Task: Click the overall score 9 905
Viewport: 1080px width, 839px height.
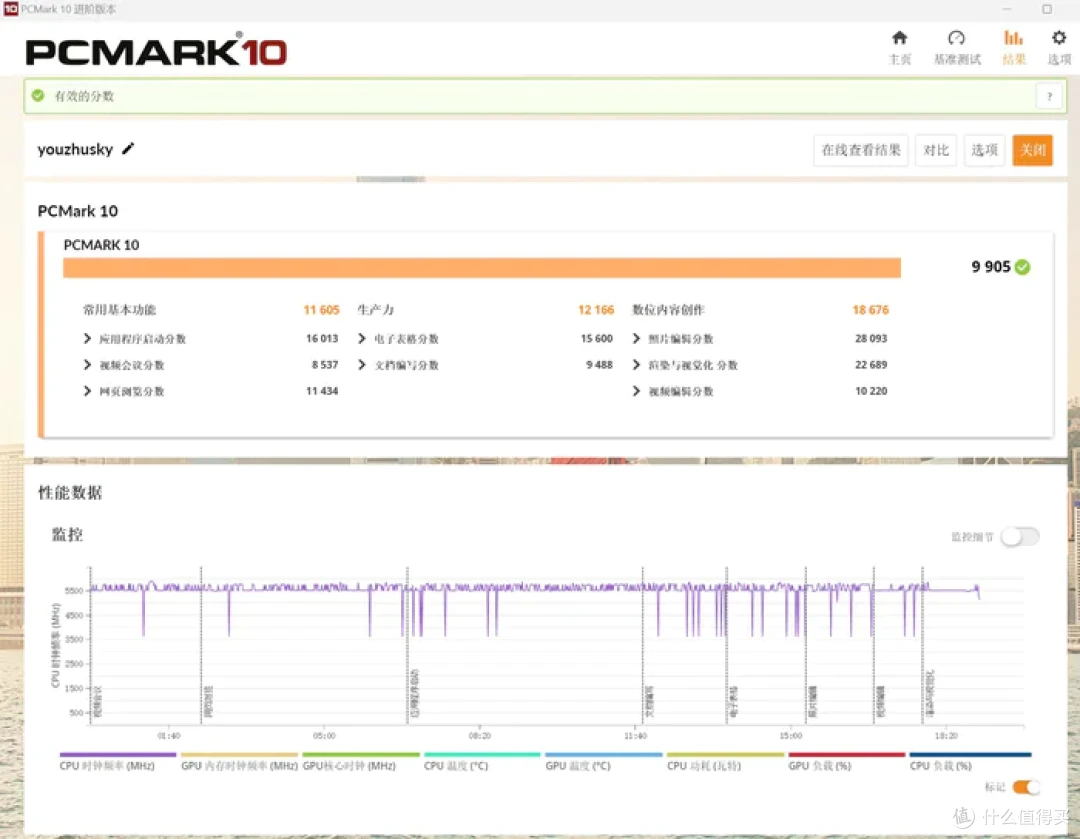Action: [990, 267]
